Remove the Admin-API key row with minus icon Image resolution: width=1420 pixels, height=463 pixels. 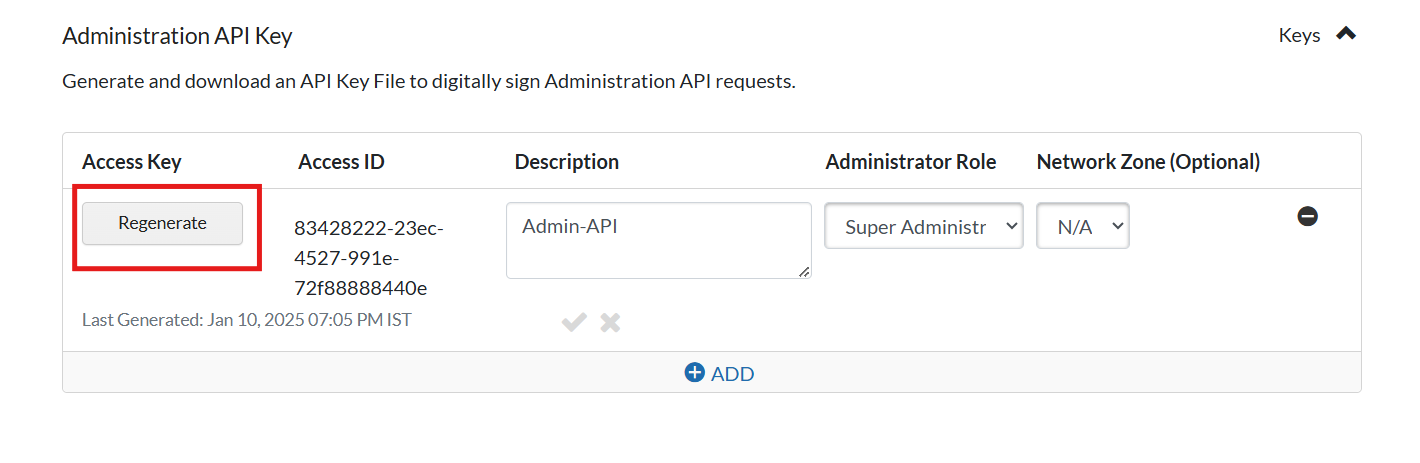click(x=1307, y=216)
